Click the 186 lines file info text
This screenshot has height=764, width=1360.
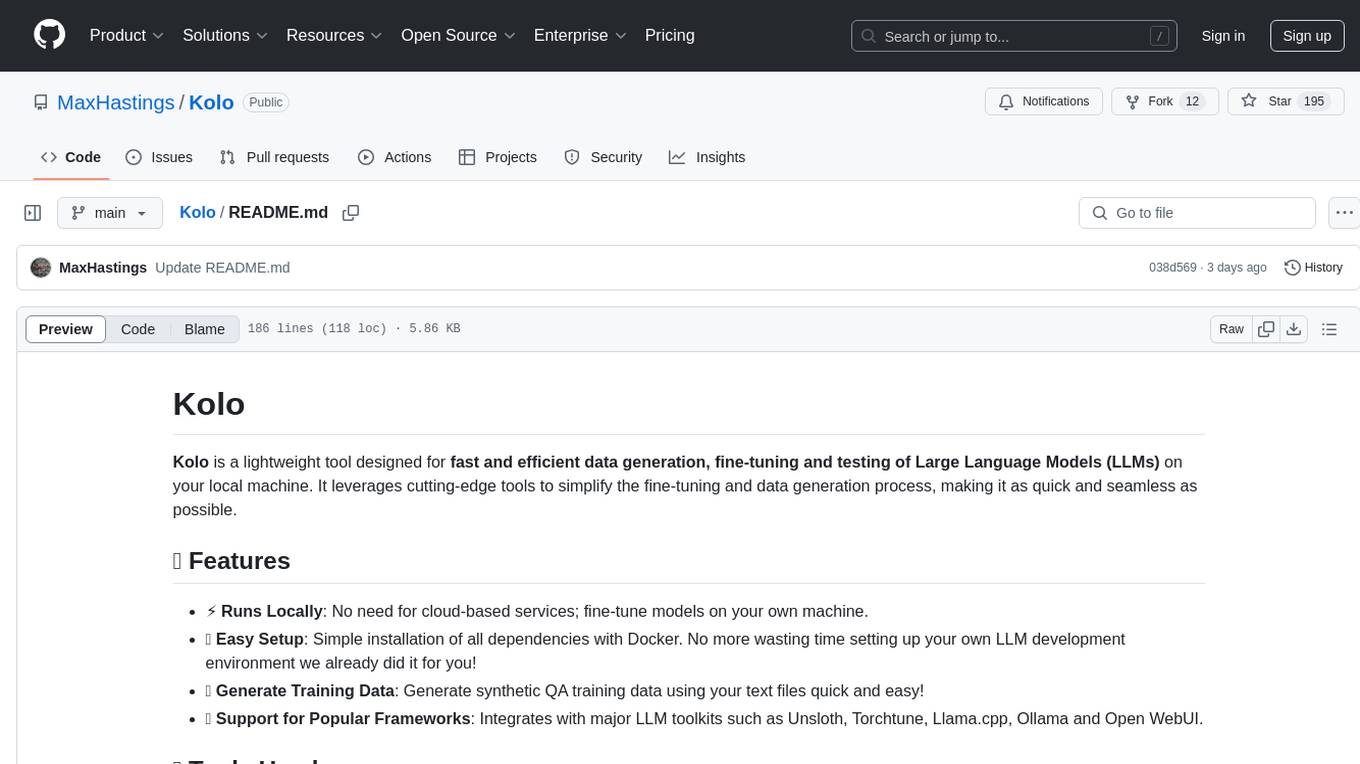click(x=354, y=329)
